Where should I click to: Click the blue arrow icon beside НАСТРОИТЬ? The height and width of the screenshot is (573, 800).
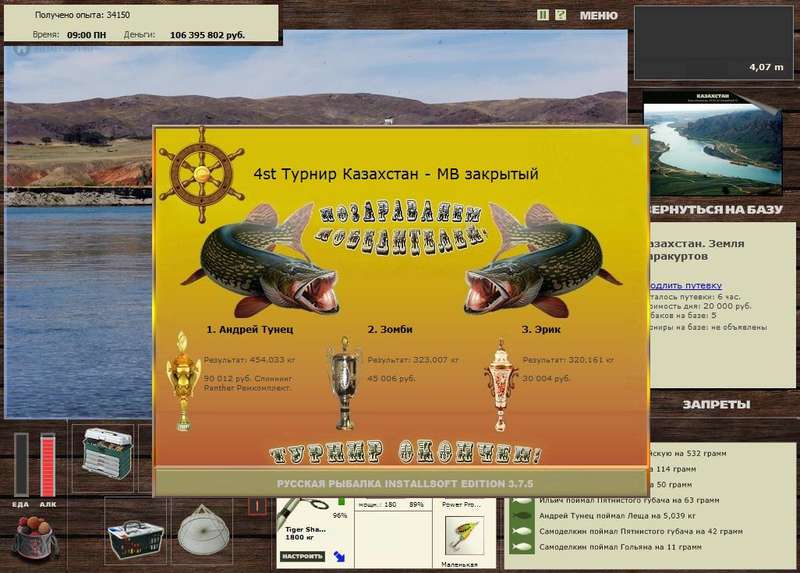coord(339,556)
